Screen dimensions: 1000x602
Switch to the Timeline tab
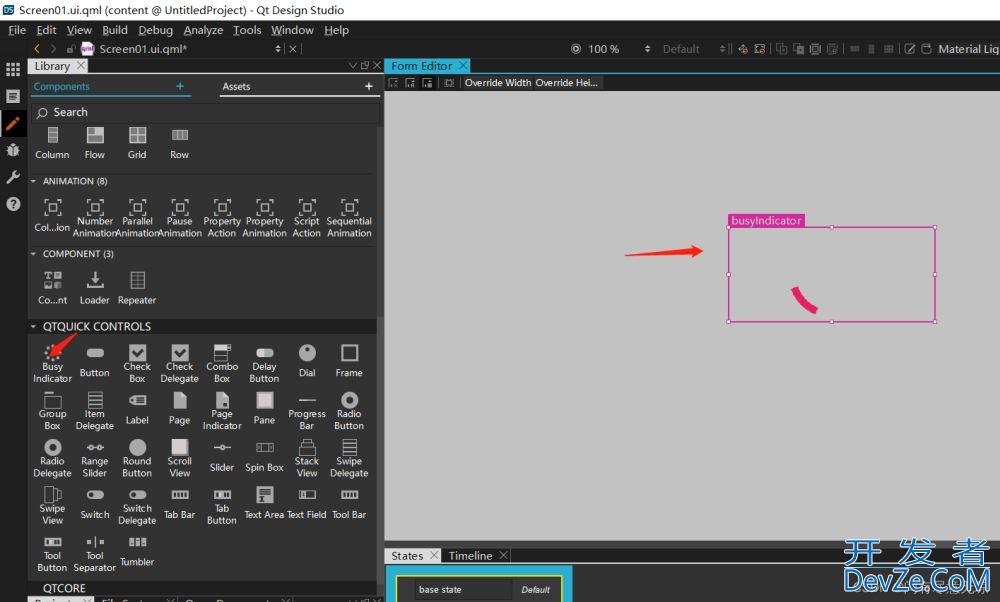[470, 555]
